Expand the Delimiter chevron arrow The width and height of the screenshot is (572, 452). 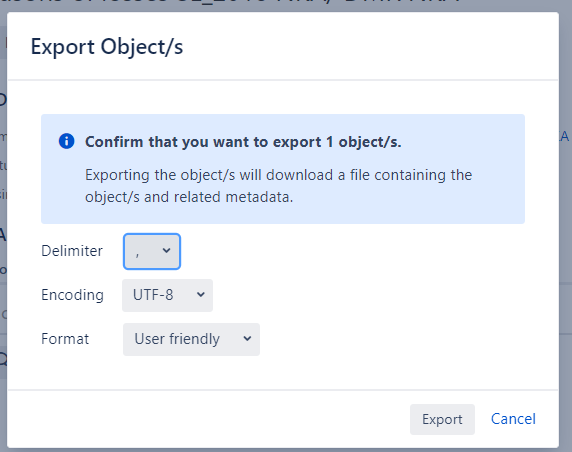[x=166, y=251]
